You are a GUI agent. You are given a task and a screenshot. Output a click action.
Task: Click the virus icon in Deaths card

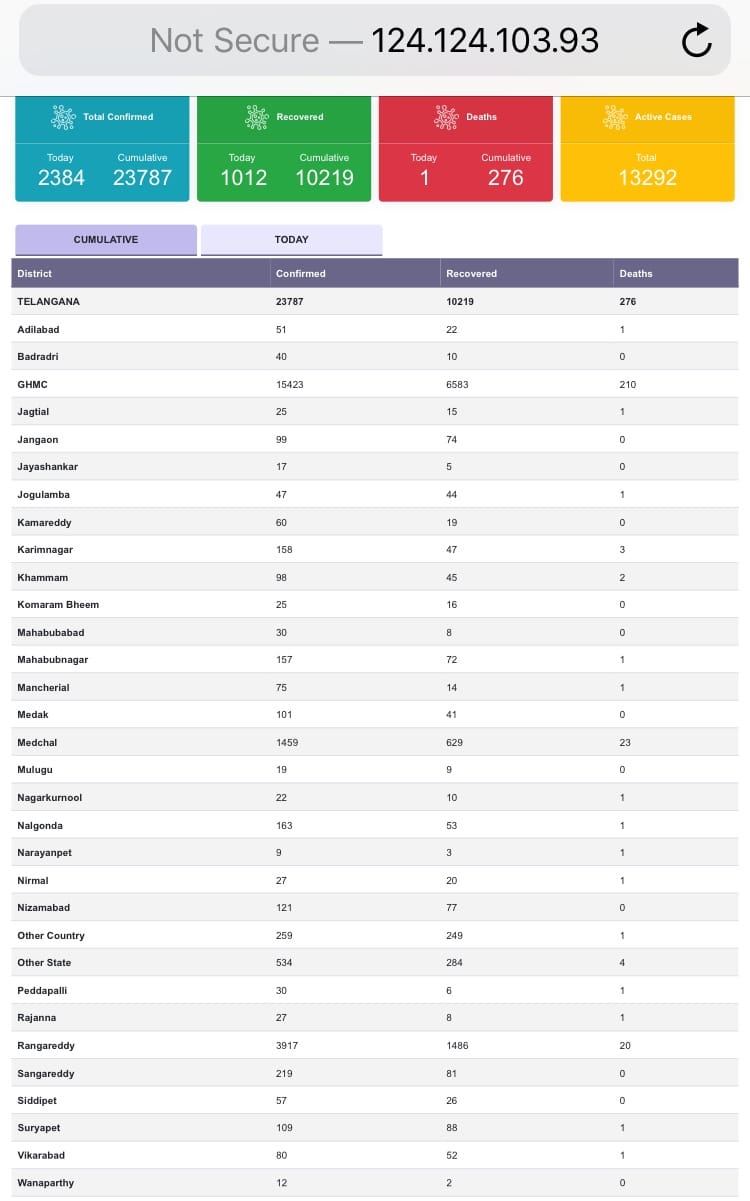pyautogui.click(x=446, y=117)
